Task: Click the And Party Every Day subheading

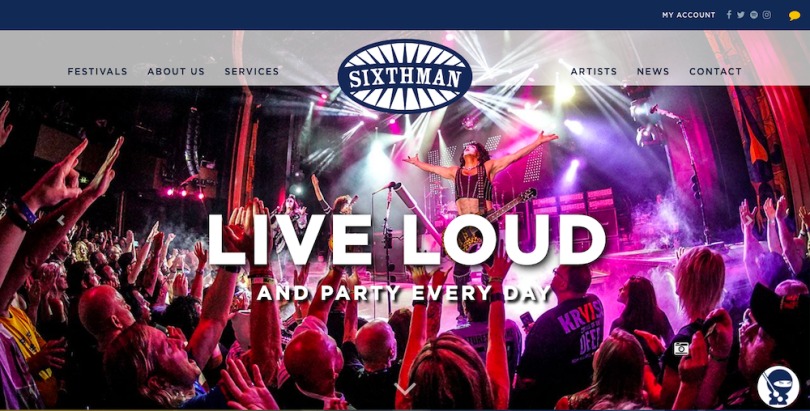Action: coord(404,294)
